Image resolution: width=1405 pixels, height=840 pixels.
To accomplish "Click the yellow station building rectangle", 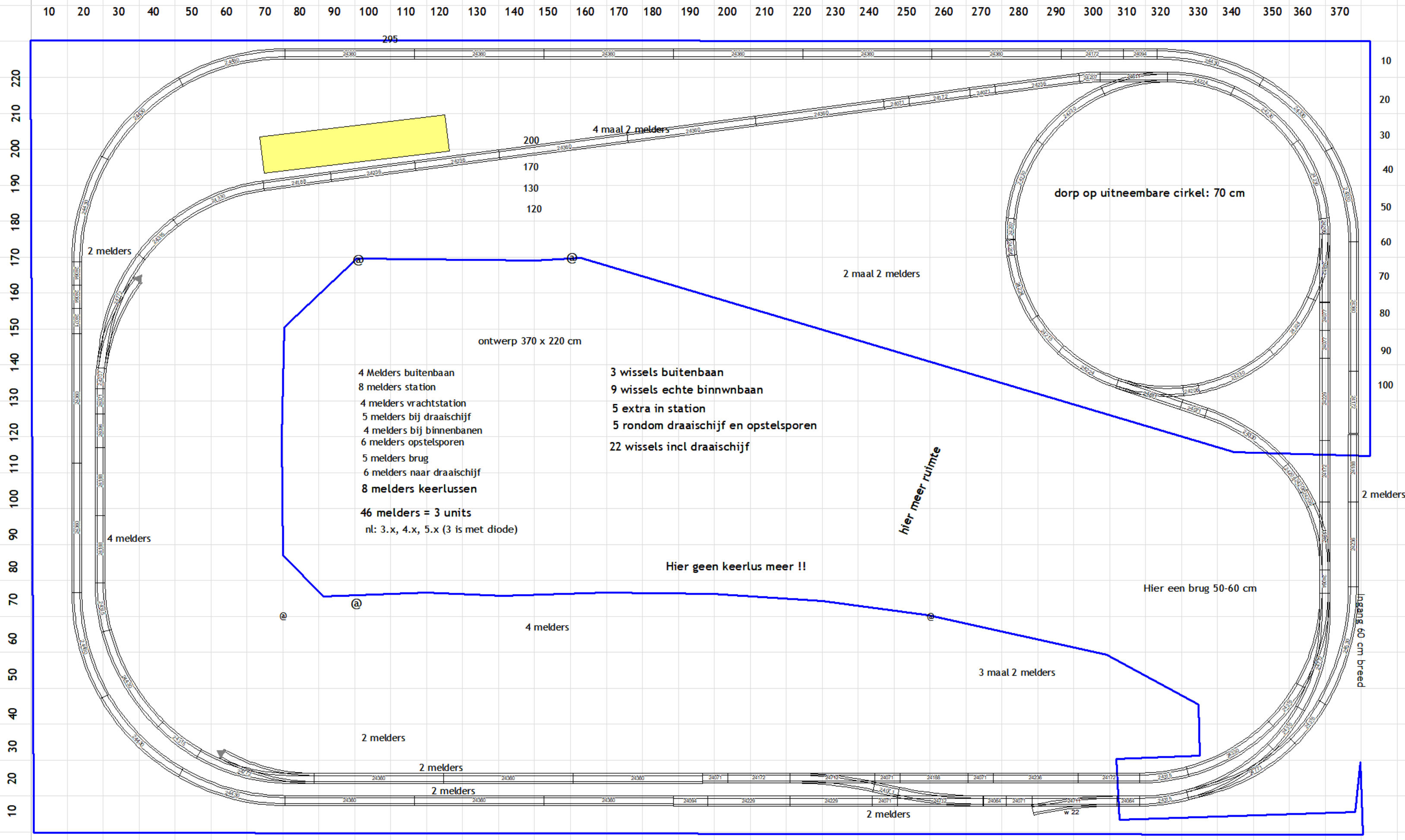I will point(354,144).
